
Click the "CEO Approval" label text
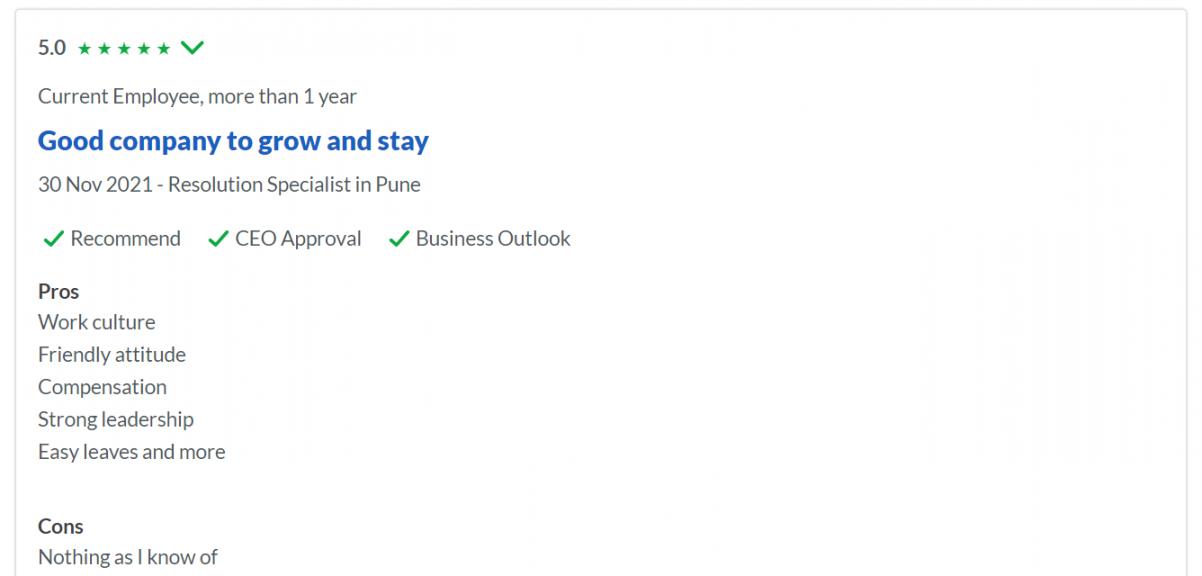(298, 239)
